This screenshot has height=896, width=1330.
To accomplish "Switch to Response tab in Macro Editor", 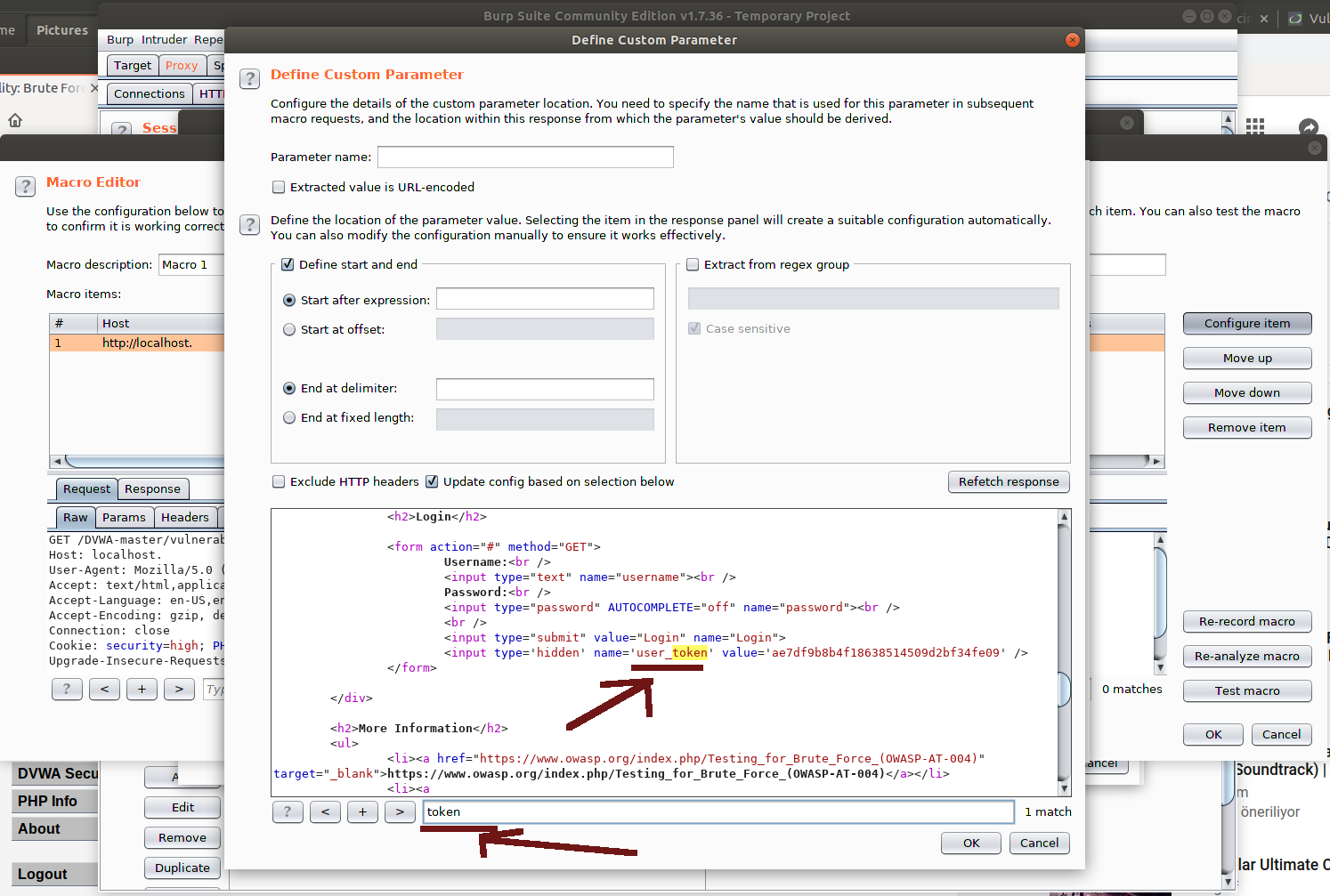I will coord(152,488).
